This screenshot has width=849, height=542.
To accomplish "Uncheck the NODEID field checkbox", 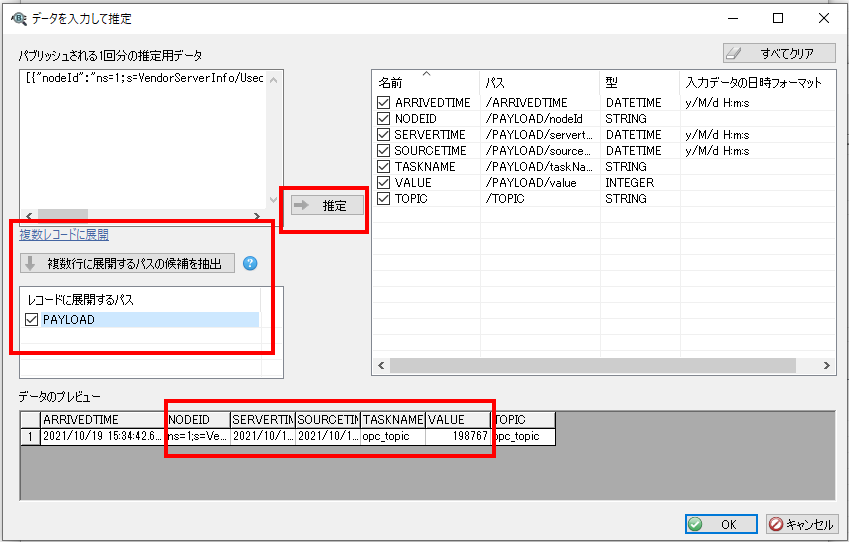I will point(383,119).
